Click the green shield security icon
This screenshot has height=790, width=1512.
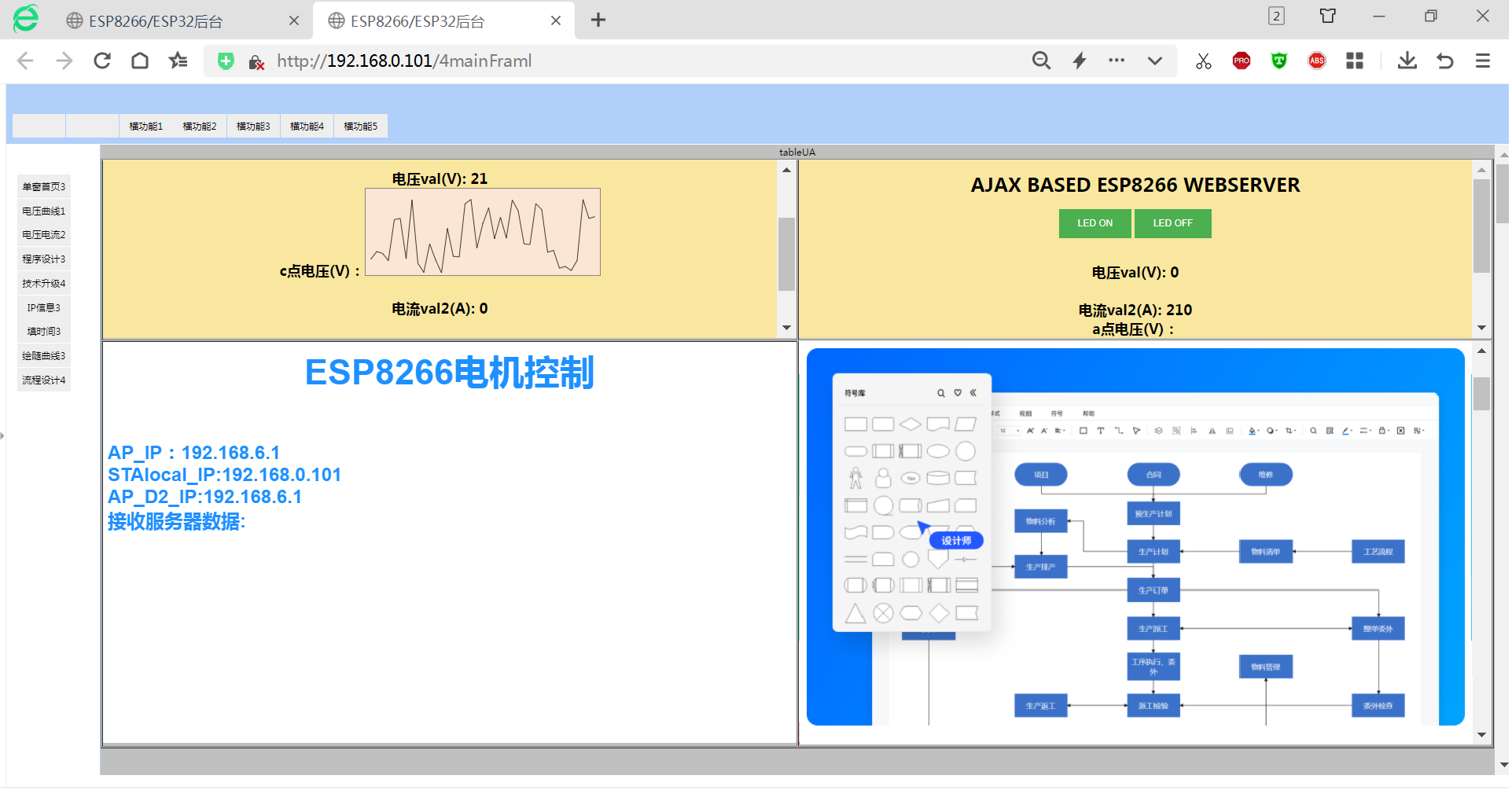click(226, 61)
